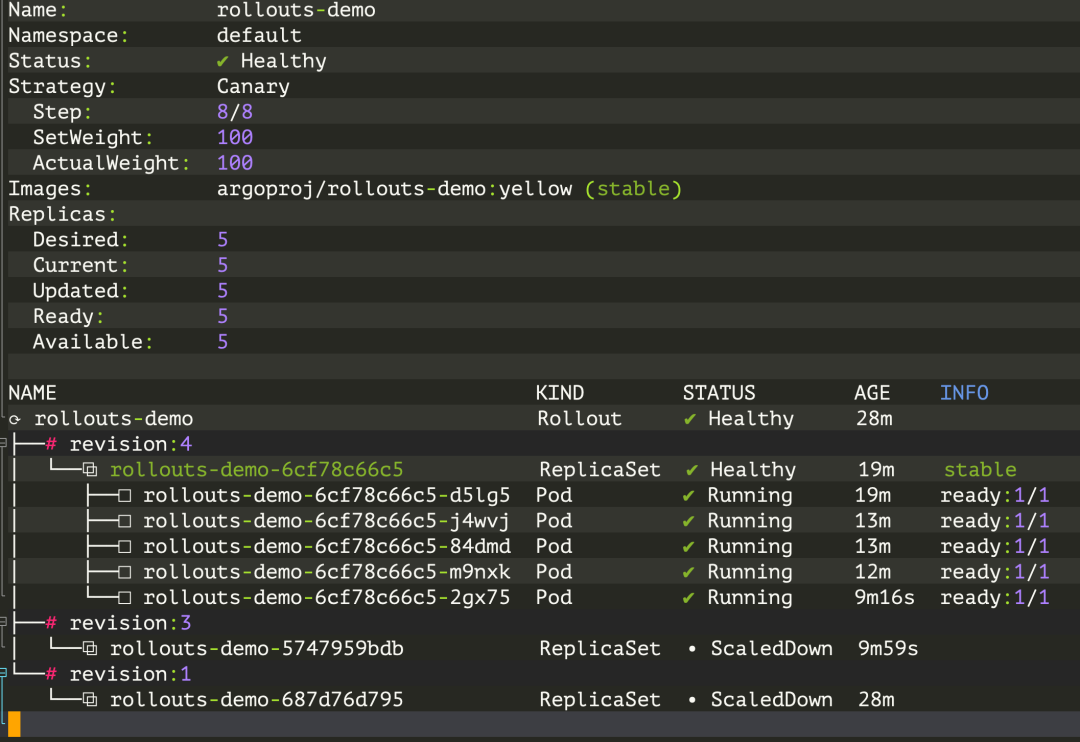This screenshot has height=742, width=1080.
Task: Click the Step value "8/8"
Action: 235,112
